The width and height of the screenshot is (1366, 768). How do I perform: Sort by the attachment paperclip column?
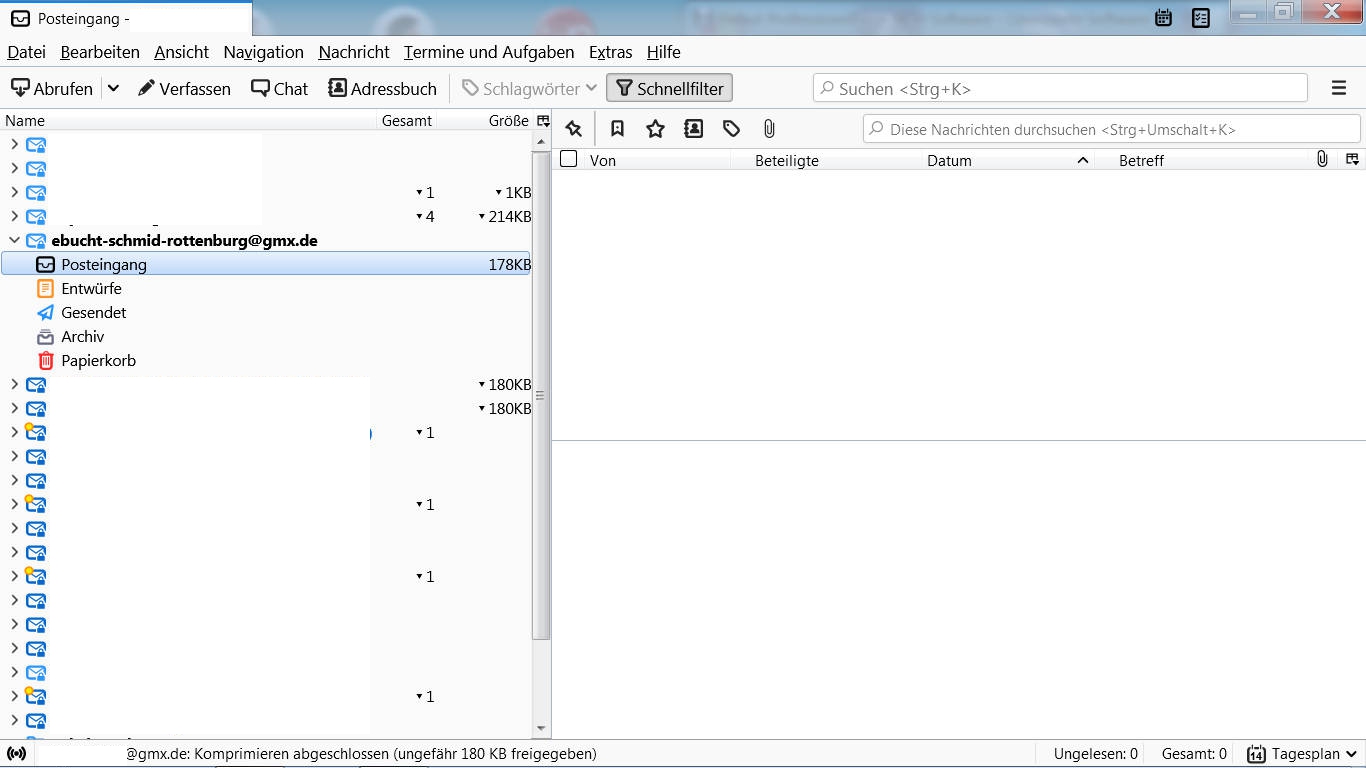coord(1322,159)
